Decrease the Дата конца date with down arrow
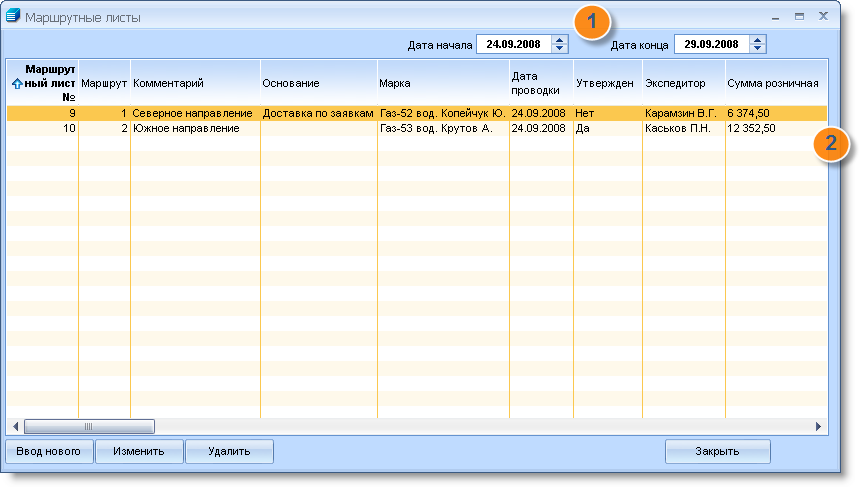Screen dimensions: 861x487 pyautogui.click(x=757, y=48)
